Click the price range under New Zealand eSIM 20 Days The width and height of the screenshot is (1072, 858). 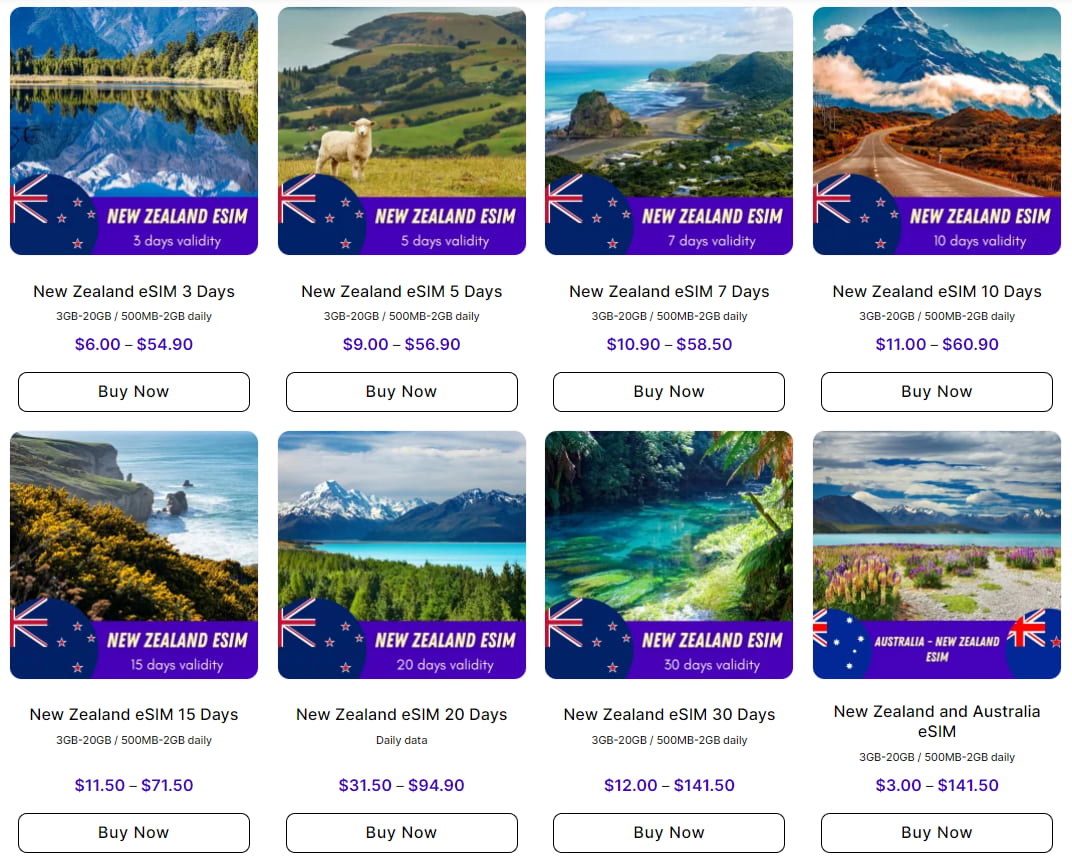pyautogui.click(x=401, y=785)
